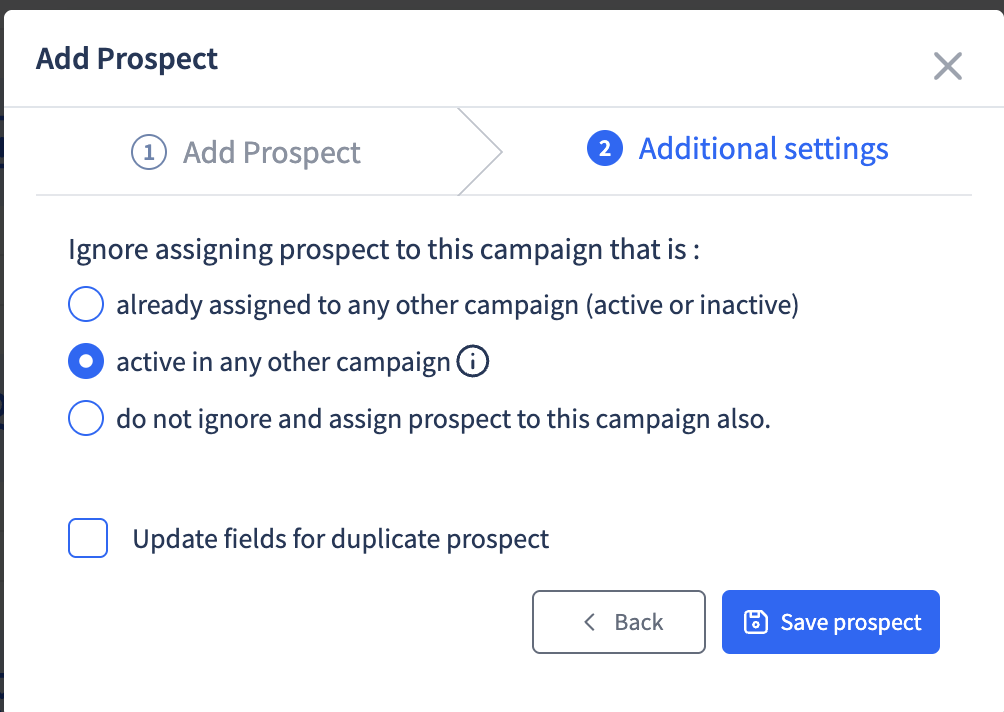This screenshot has width=1004, height=712.
Task: Click the step arrow separator between tabs
Action: click(480, 152)
